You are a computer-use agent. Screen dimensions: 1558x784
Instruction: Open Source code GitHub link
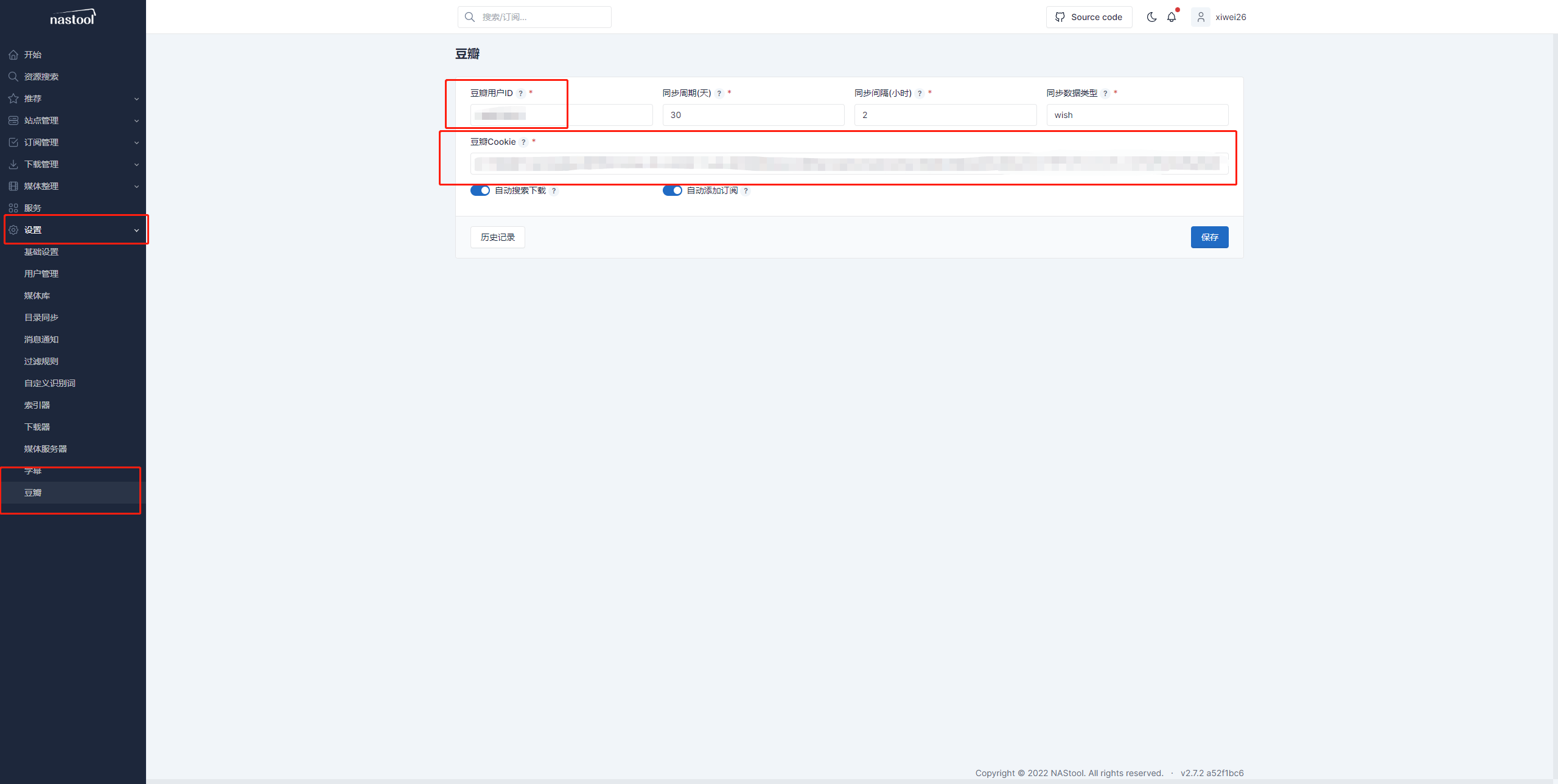[x=1089, y=17]
